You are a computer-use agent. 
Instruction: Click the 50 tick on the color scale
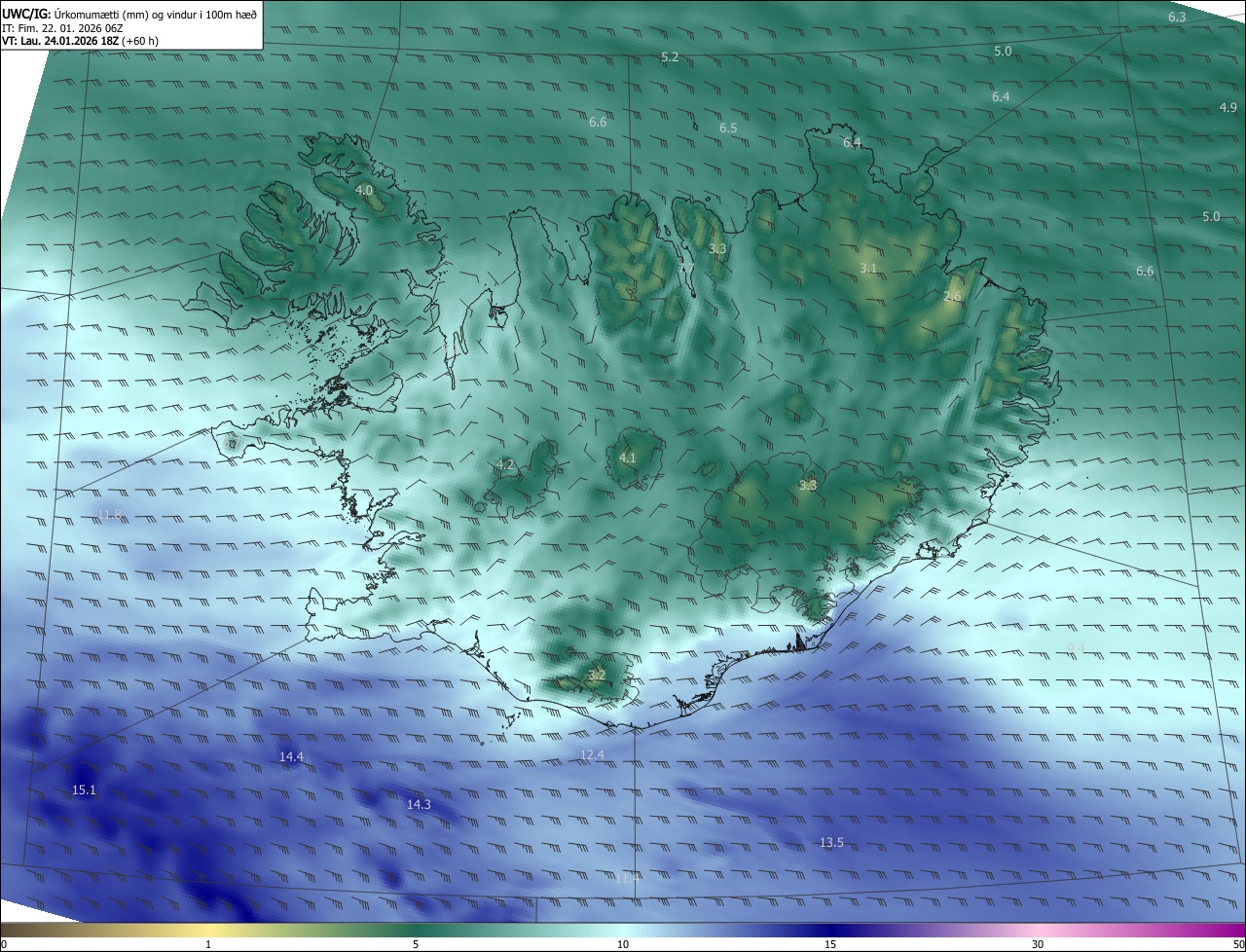point(1237,944)
